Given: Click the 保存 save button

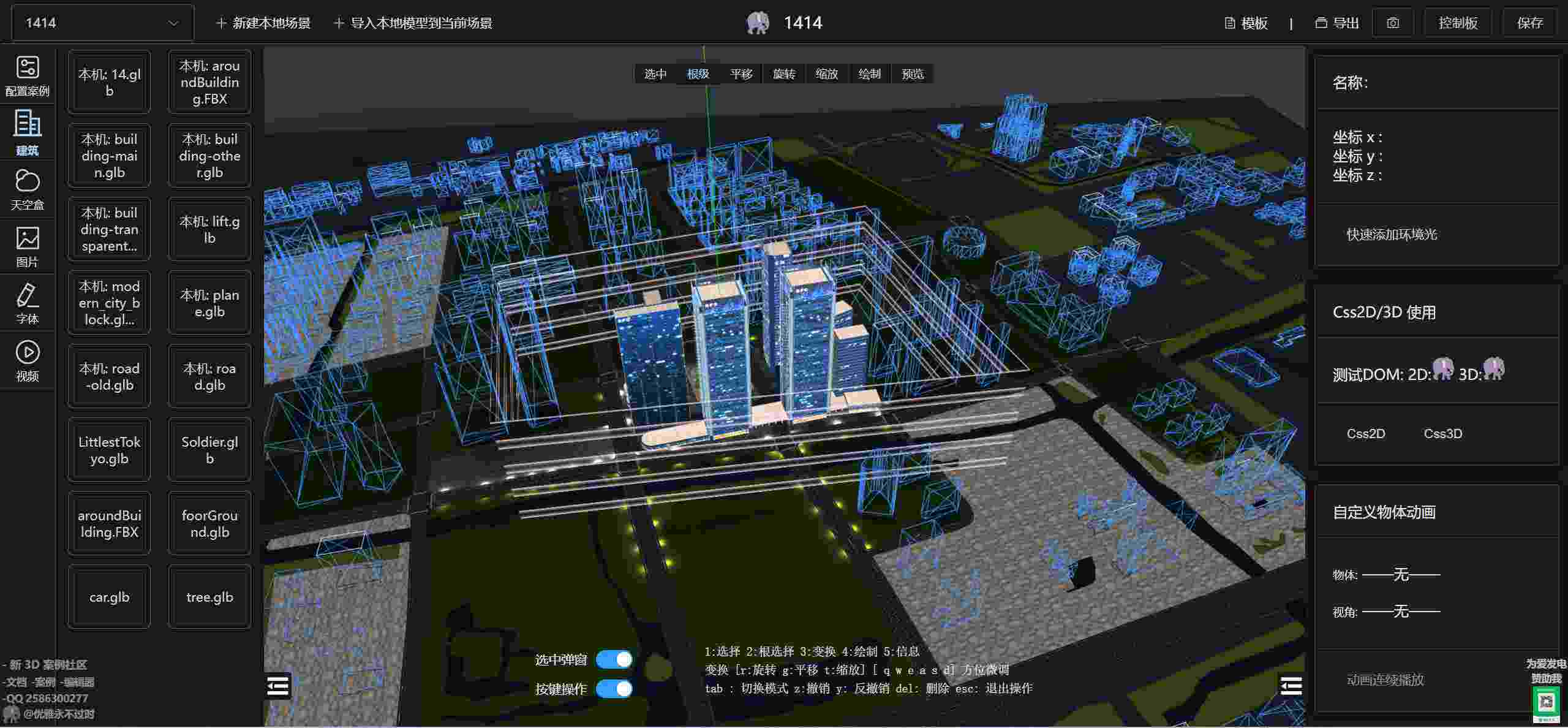Looking at the screenshot, I should pos(1529,23).
